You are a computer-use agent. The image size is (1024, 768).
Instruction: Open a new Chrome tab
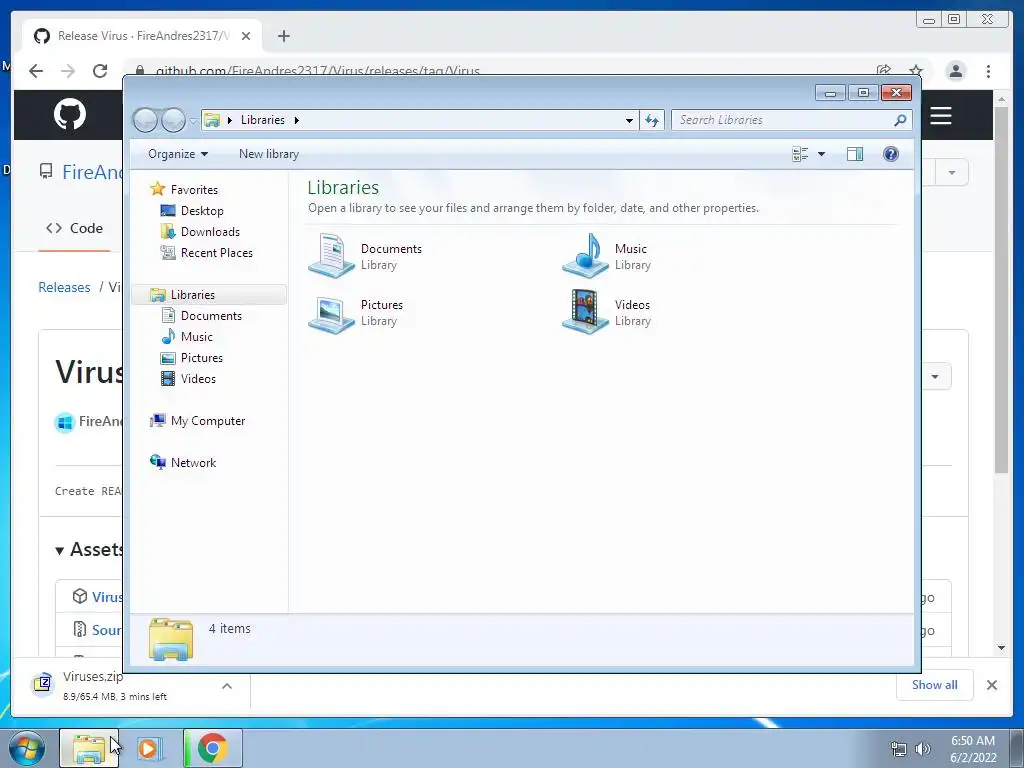[283, 36]
